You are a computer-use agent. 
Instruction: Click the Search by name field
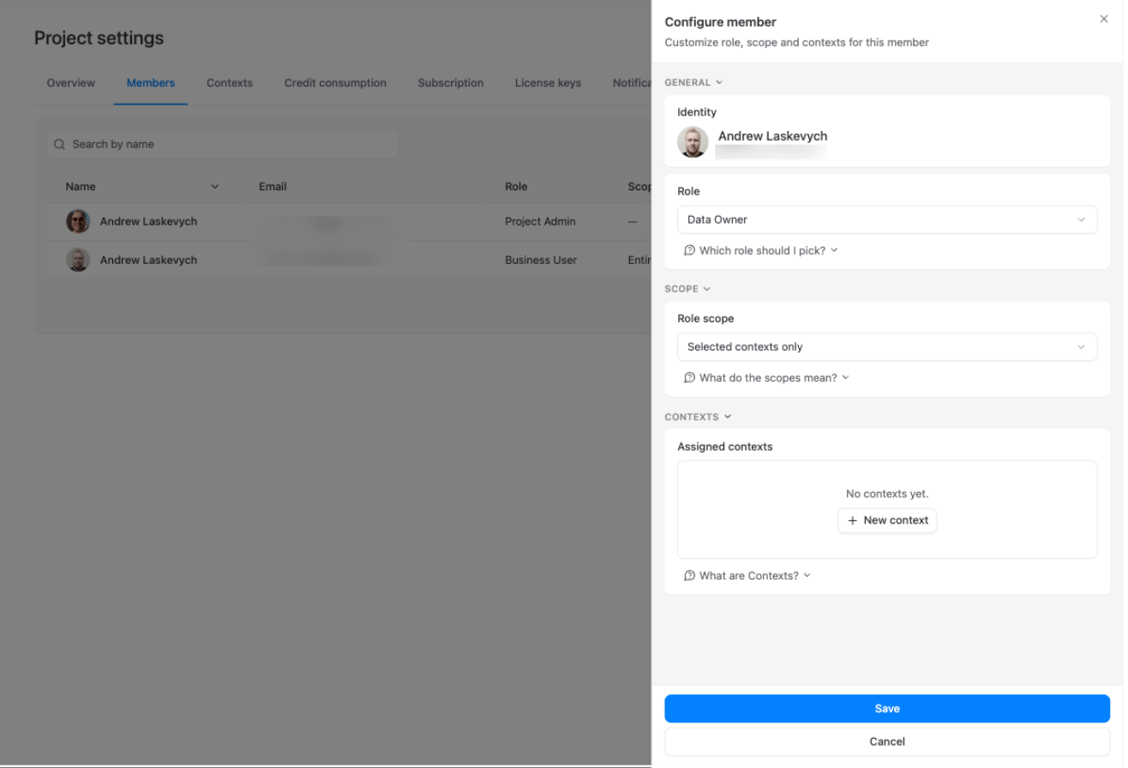click(x=222, y=145)
